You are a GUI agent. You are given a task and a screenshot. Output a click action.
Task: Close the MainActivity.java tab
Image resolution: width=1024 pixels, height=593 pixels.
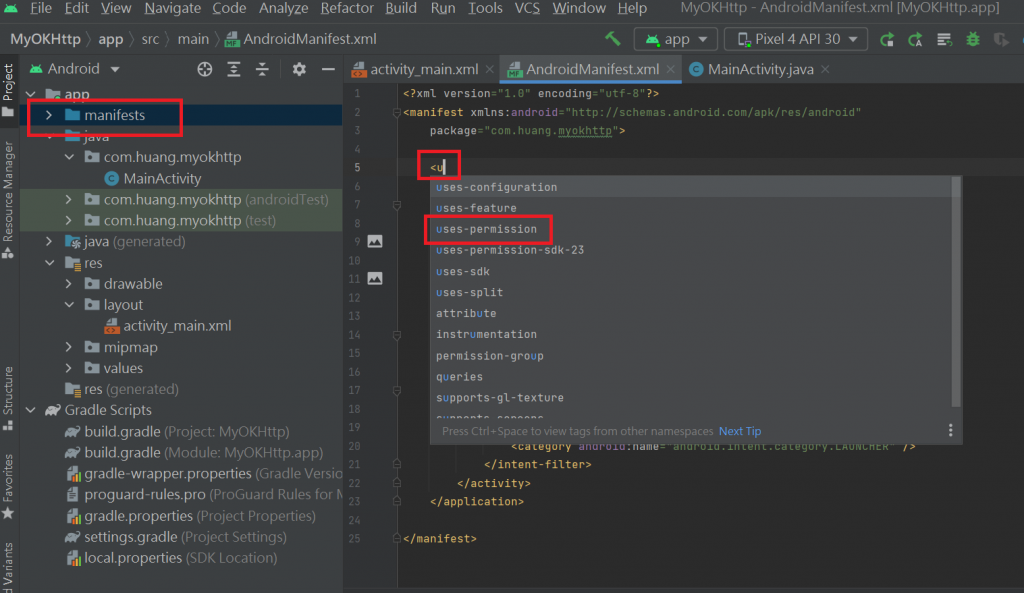click(x=825, y=69)
